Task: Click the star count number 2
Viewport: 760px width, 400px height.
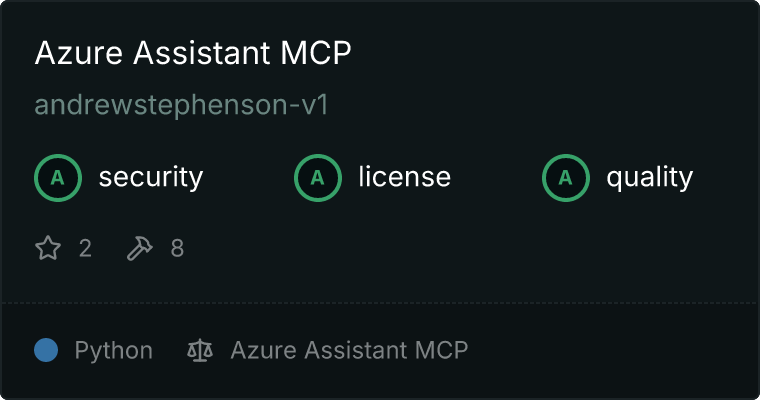Action: (x=85, y=248)
